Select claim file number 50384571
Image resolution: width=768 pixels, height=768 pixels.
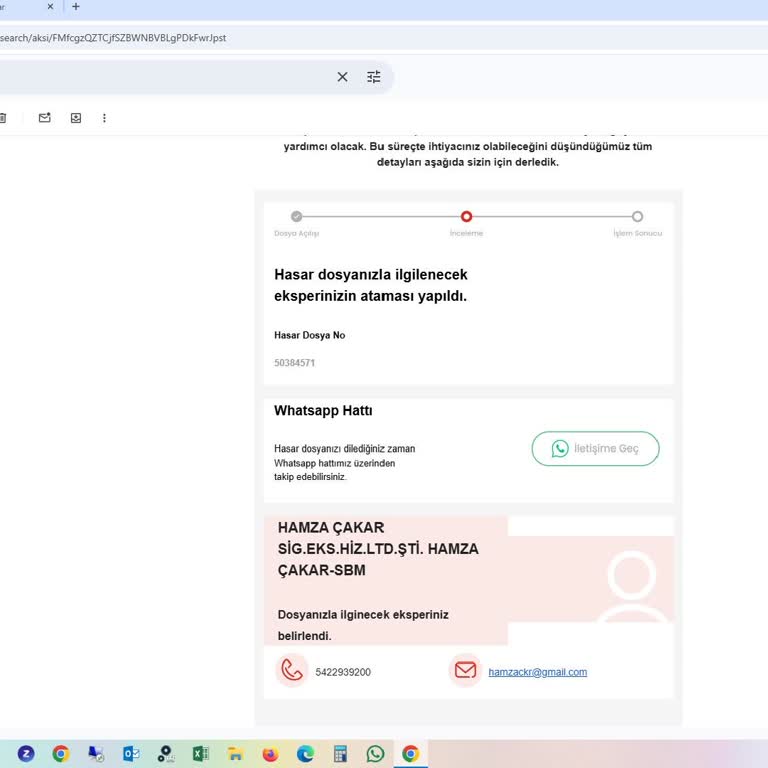pos(294,363)
